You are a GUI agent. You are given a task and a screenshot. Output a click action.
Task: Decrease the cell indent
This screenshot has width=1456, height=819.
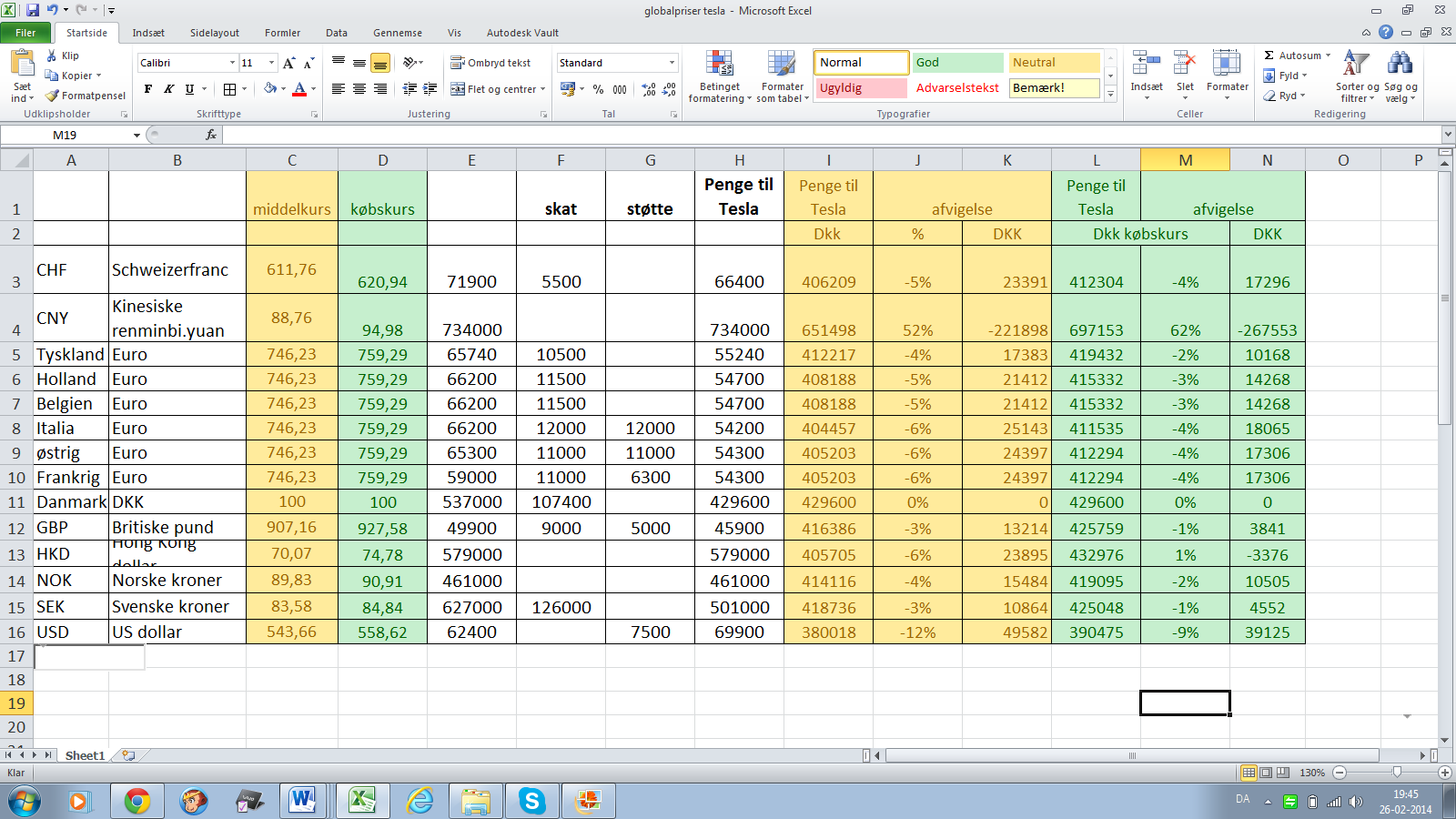[x=409, y=89]
